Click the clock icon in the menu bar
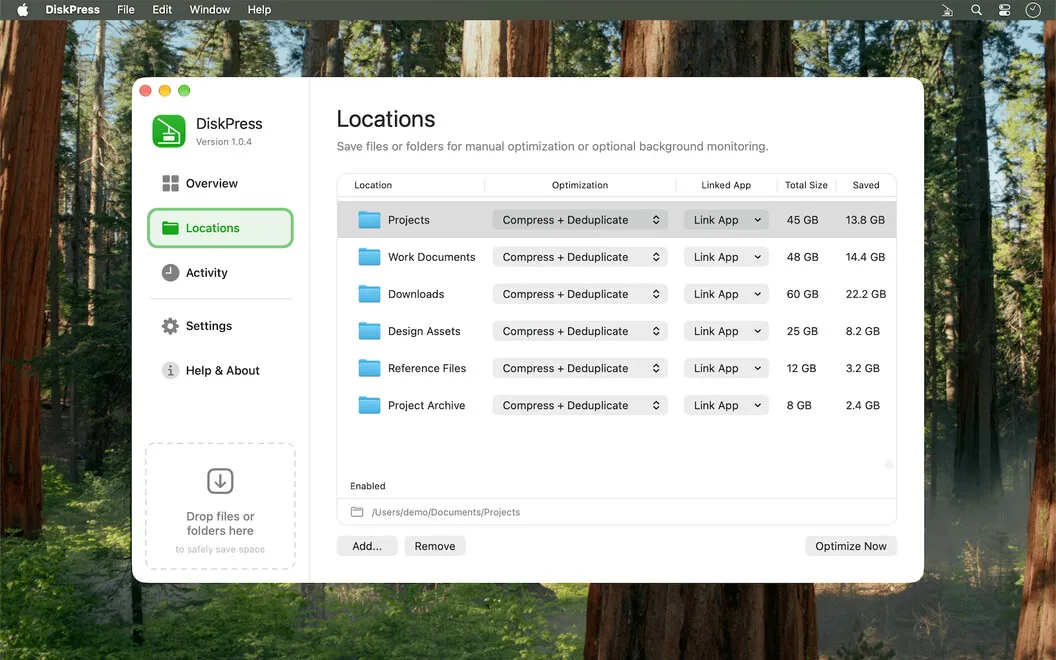Screen dimensions: 1056x660 (1033, 9)
